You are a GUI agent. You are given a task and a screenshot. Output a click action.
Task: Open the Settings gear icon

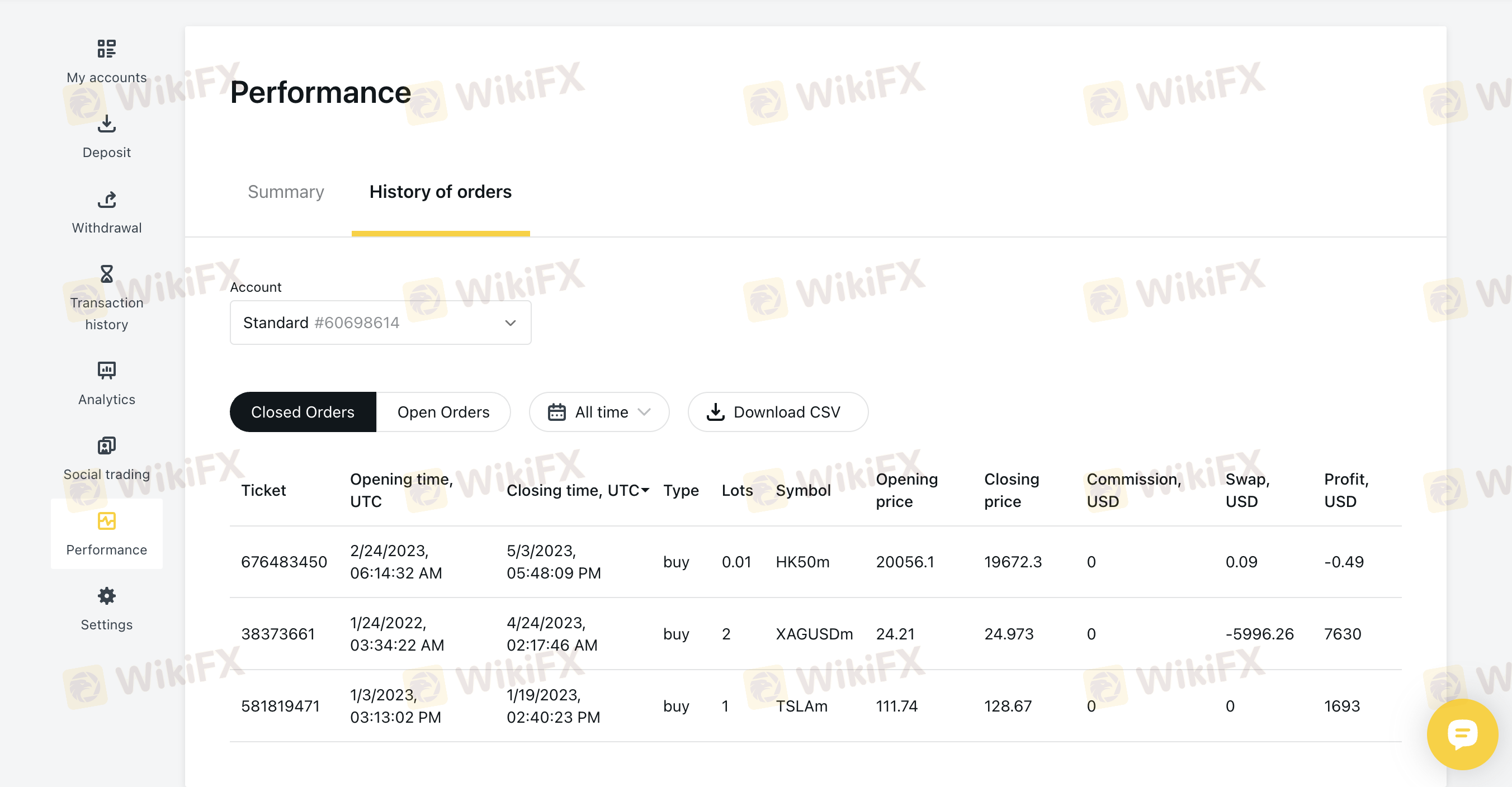106,596
